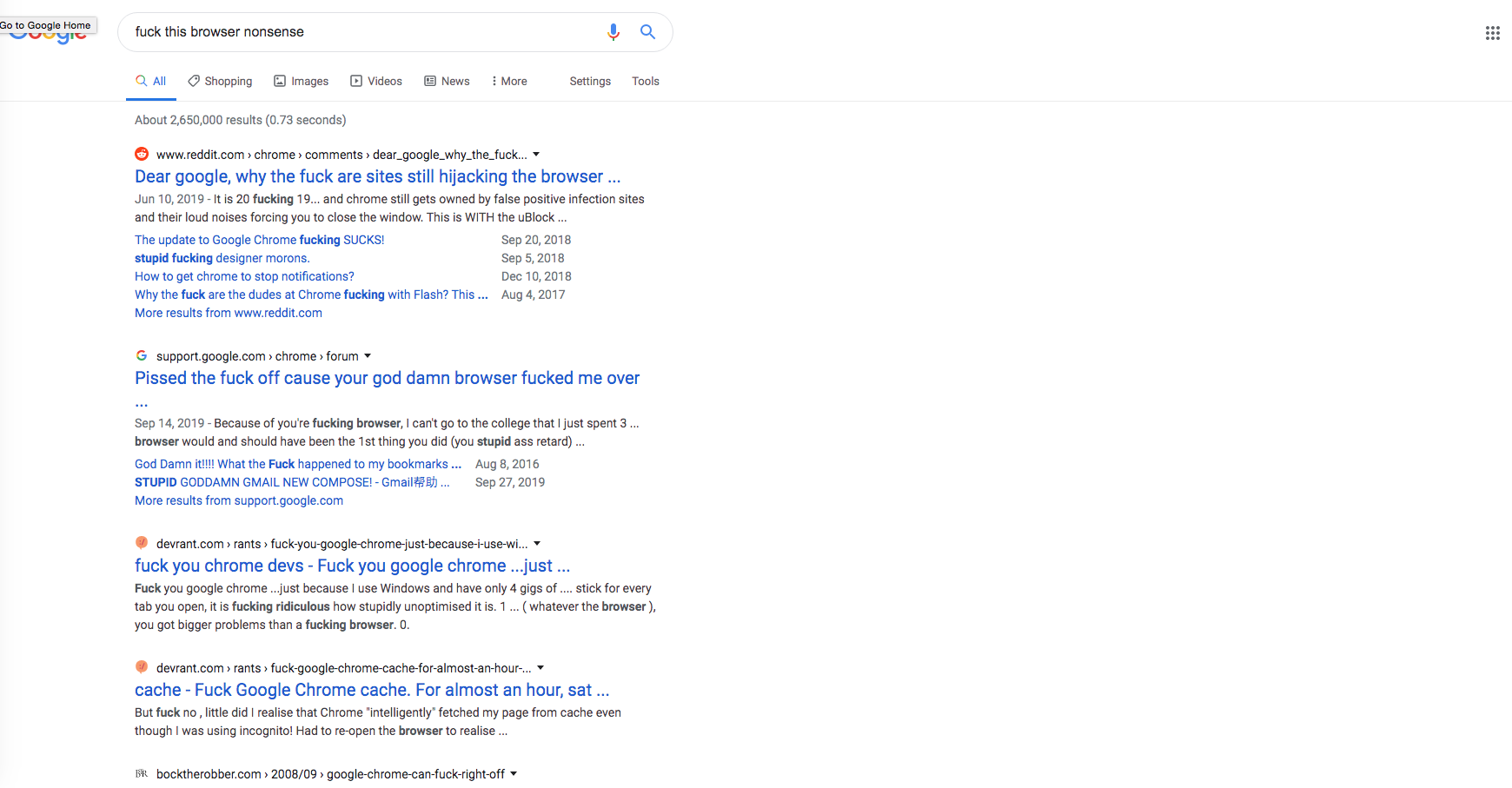The width and height of the screenshot is (1512, 788).
Task: Expand the dropdown arrow beside the reddit.com URL
Action: (536, 155)
